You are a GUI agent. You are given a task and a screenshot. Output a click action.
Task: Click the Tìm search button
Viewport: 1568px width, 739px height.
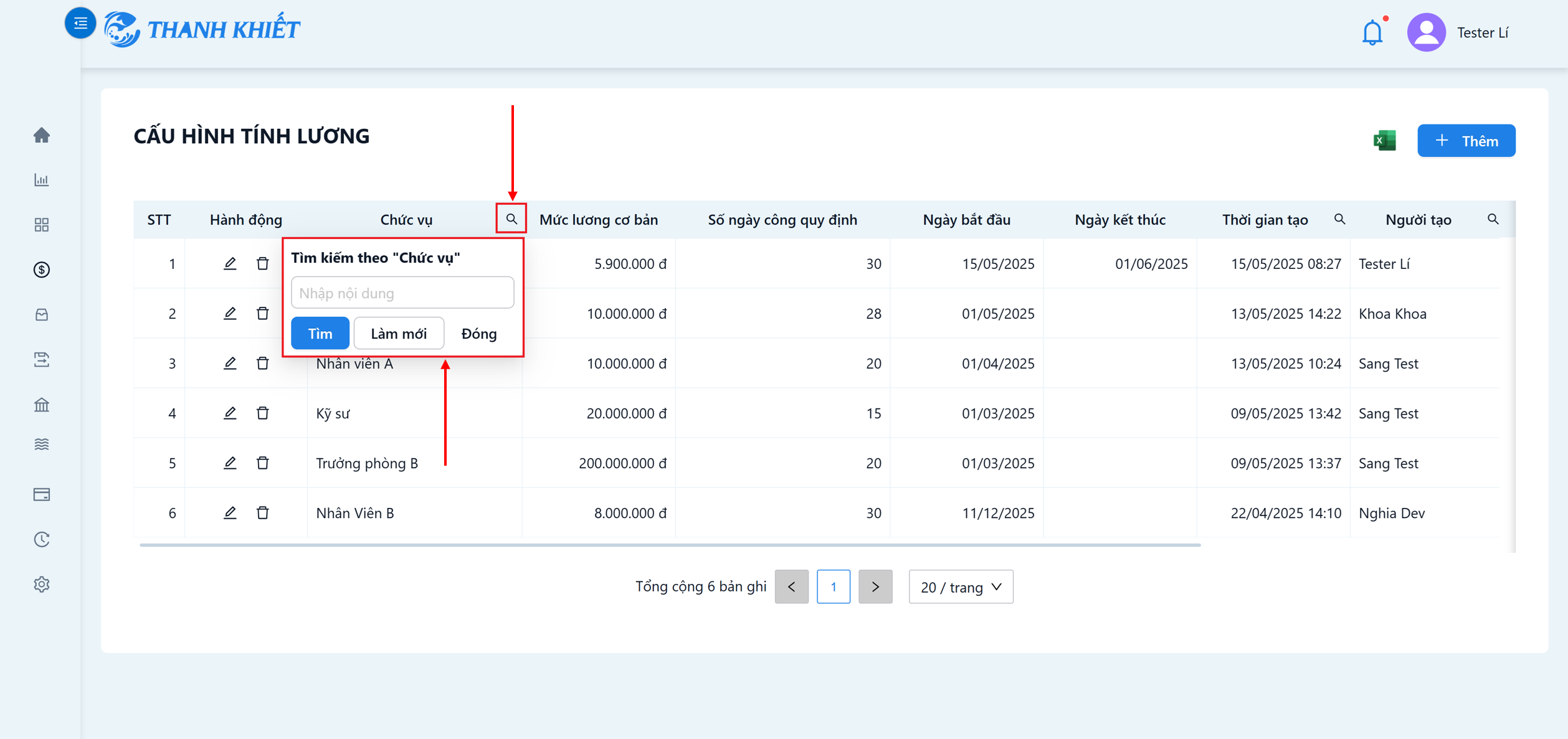(x=320, y=333)
